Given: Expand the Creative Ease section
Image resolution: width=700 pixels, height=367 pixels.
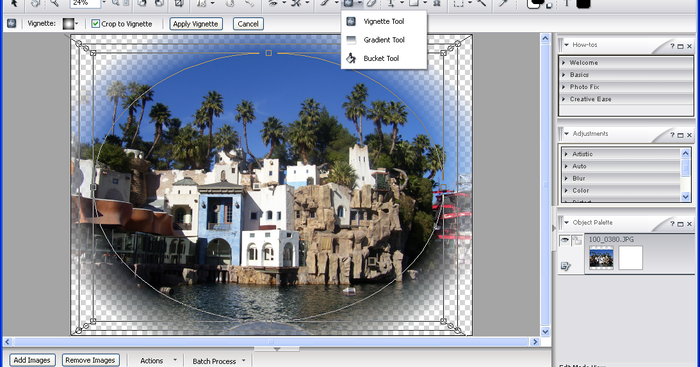Looking at the screenshot, I should [x=625, y=99].
